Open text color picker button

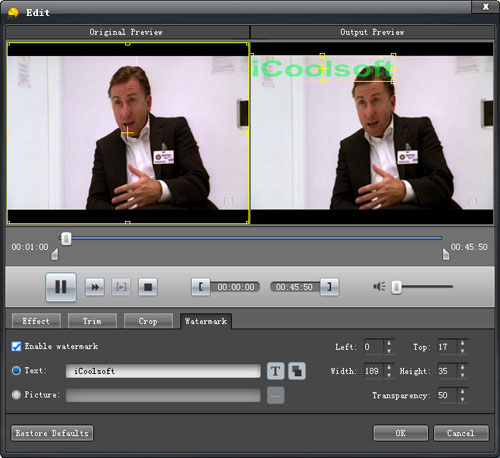(x=297, y=371)
